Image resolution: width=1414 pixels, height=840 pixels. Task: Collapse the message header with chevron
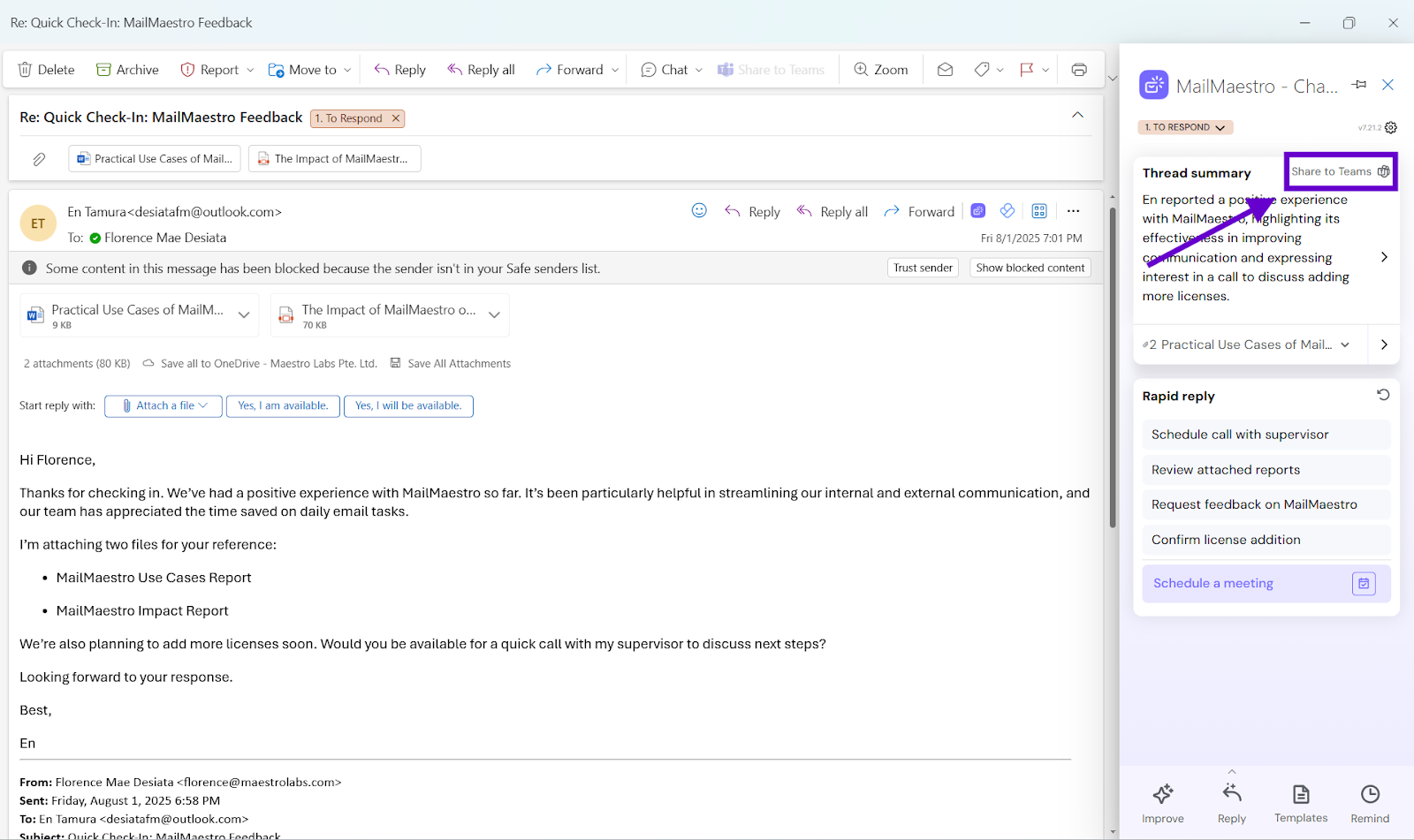tap(1077, 115)
